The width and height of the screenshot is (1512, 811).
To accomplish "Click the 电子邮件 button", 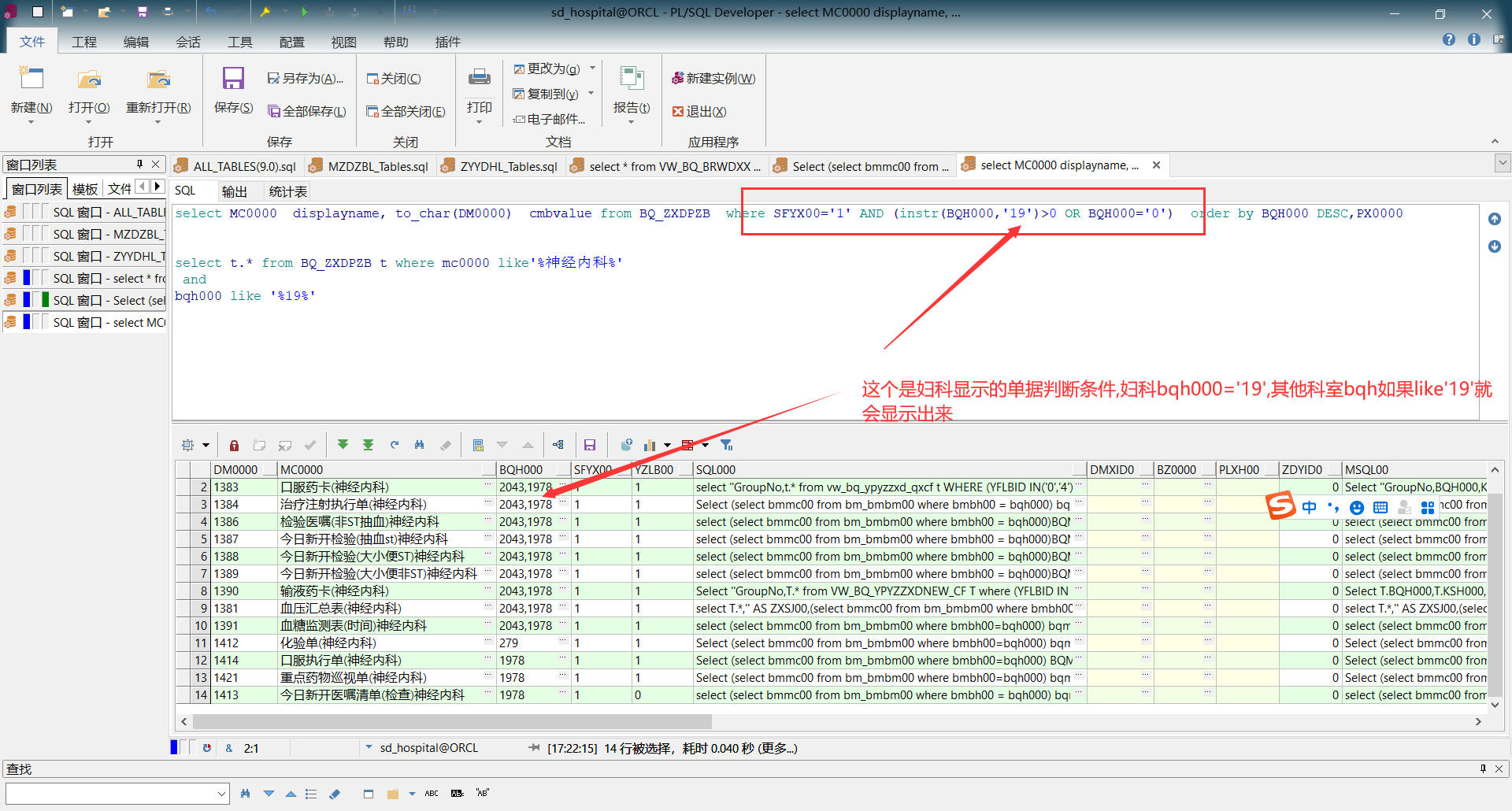I will (550, 119).
